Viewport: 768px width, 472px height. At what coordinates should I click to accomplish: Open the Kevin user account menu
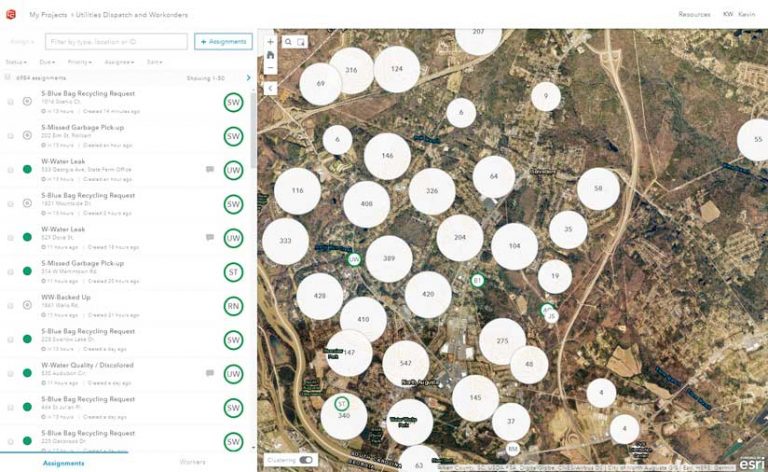[x=739, y=14]
